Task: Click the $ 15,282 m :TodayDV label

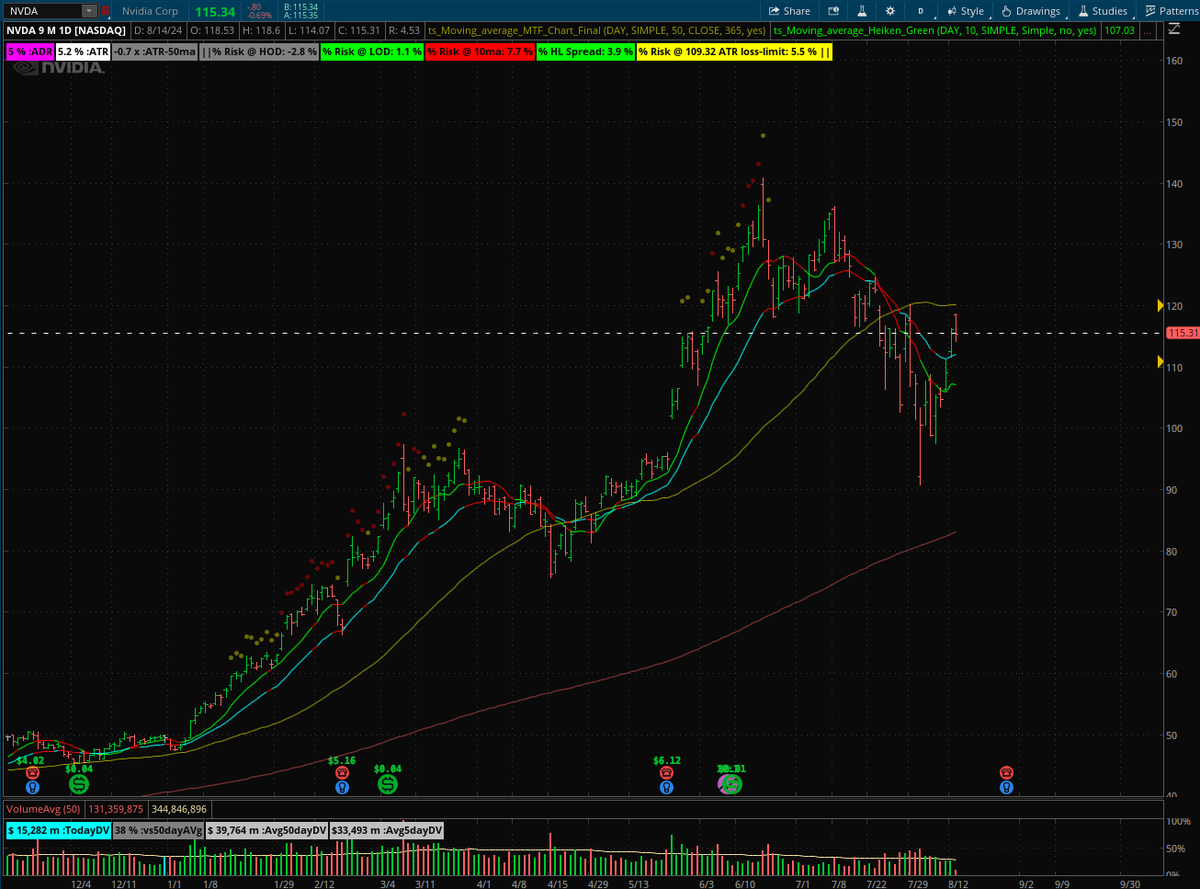Action: pyautogui.click(x=56, y=830)
